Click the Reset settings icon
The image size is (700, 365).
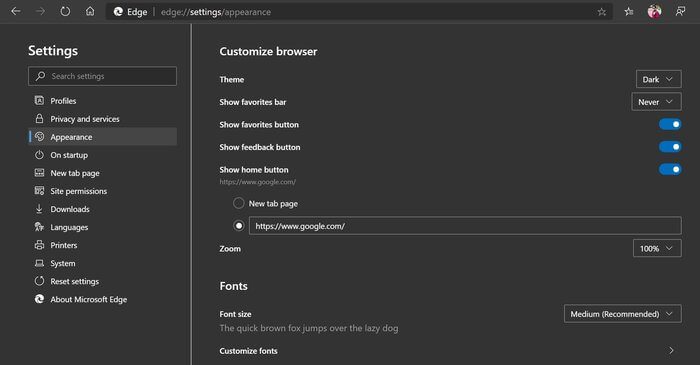click(x=39, y=281)
